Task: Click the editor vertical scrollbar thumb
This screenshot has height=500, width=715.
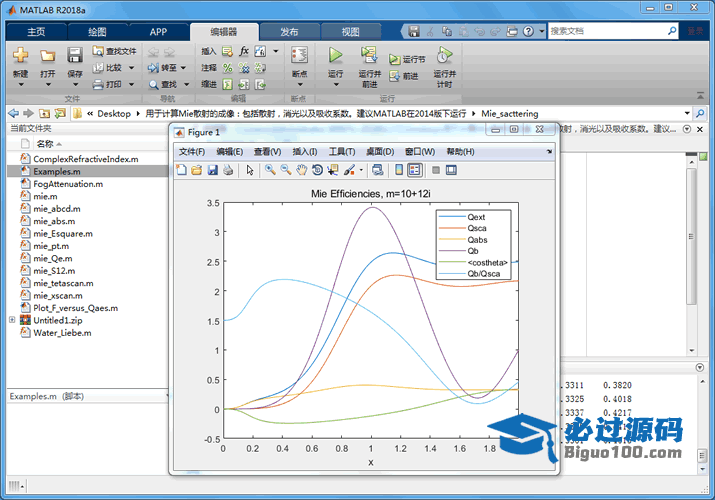Action: [691, 236]
